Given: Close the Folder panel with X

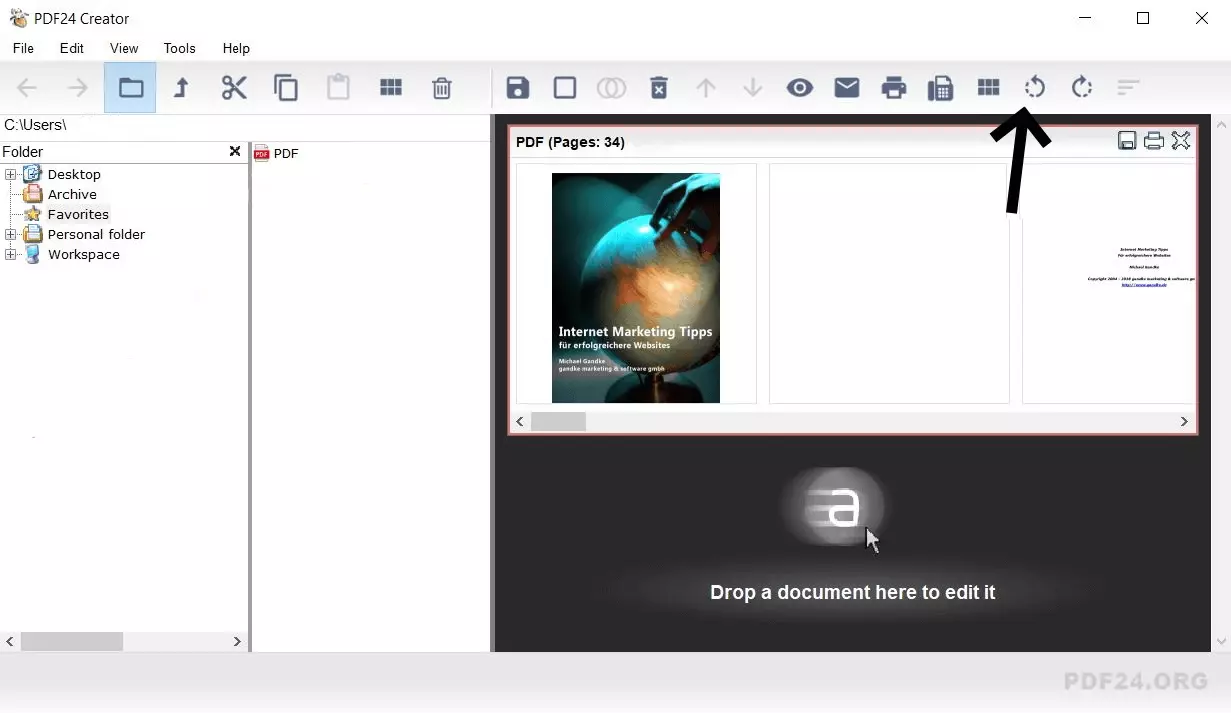Looking at the screenshot, I should tap(235, 151).
